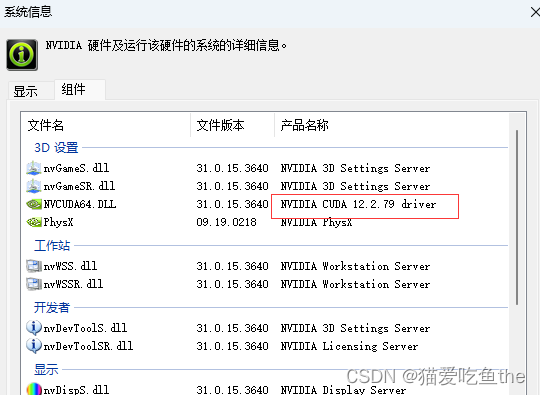Screen dimensions: 540x395
Task: Click the green system information icon
Action: (x=22, y=55)
